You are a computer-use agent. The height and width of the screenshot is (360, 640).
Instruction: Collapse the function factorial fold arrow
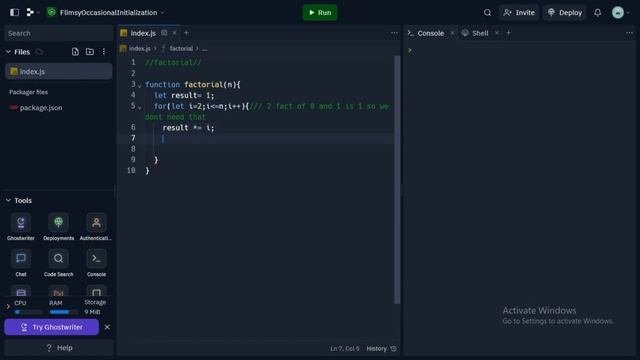140,85
